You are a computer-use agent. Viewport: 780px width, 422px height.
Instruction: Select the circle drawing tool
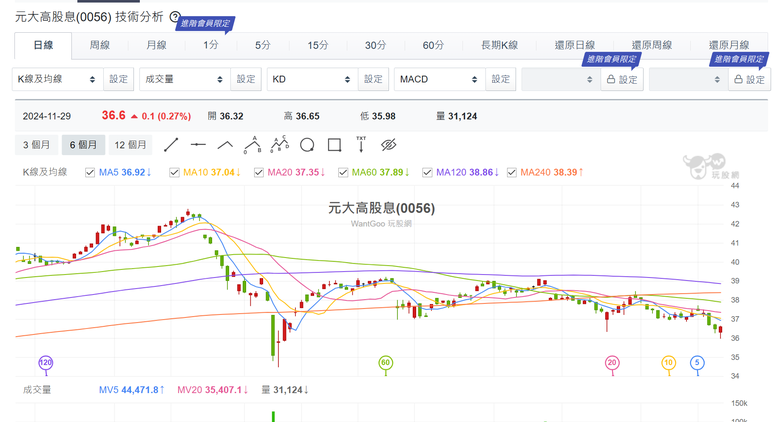pos(307,145)
